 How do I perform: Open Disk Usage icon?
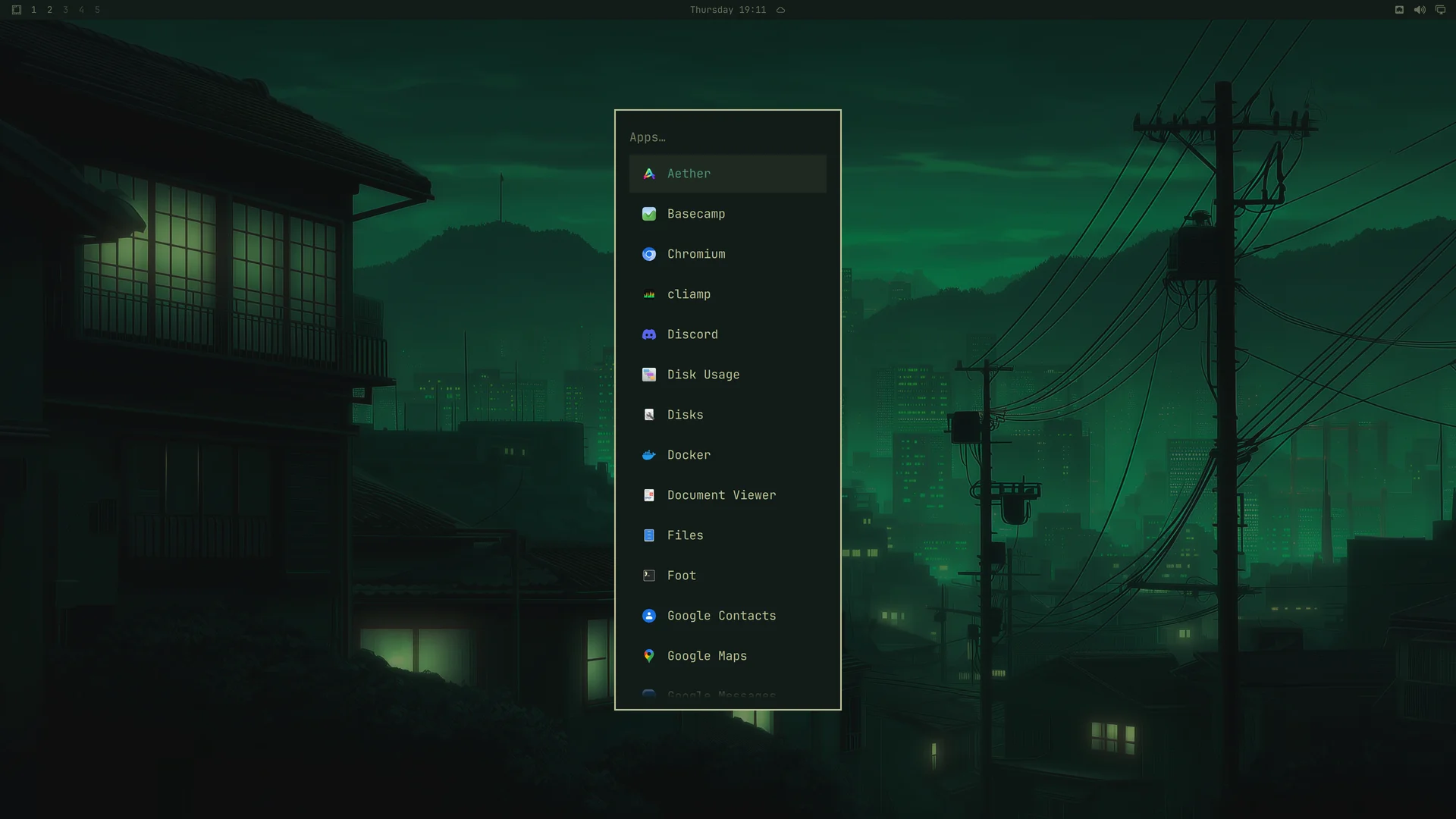tap(649, 375)
